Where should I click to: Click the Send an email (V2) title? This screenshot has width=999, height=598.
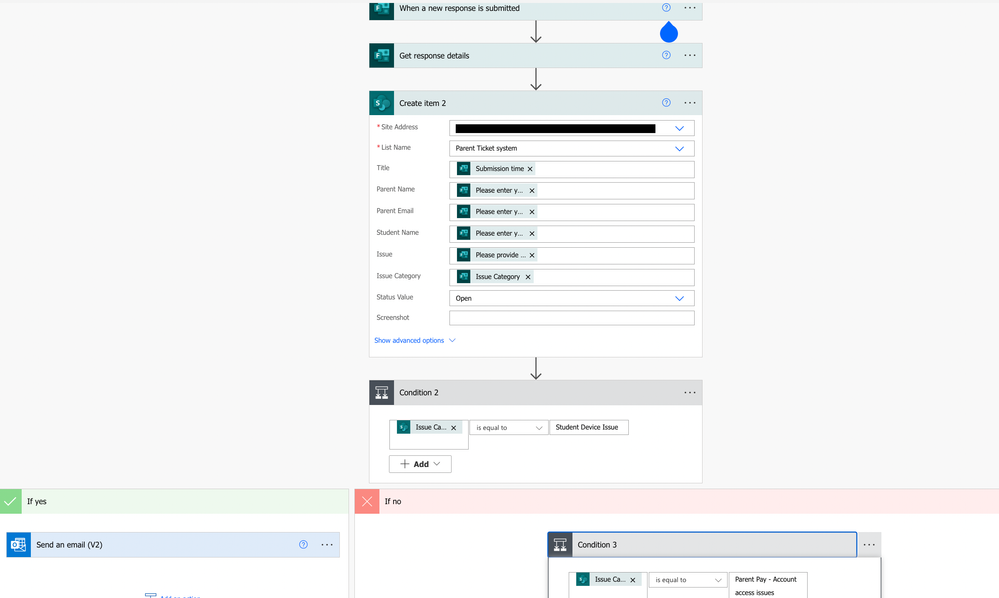pos(69,545)
